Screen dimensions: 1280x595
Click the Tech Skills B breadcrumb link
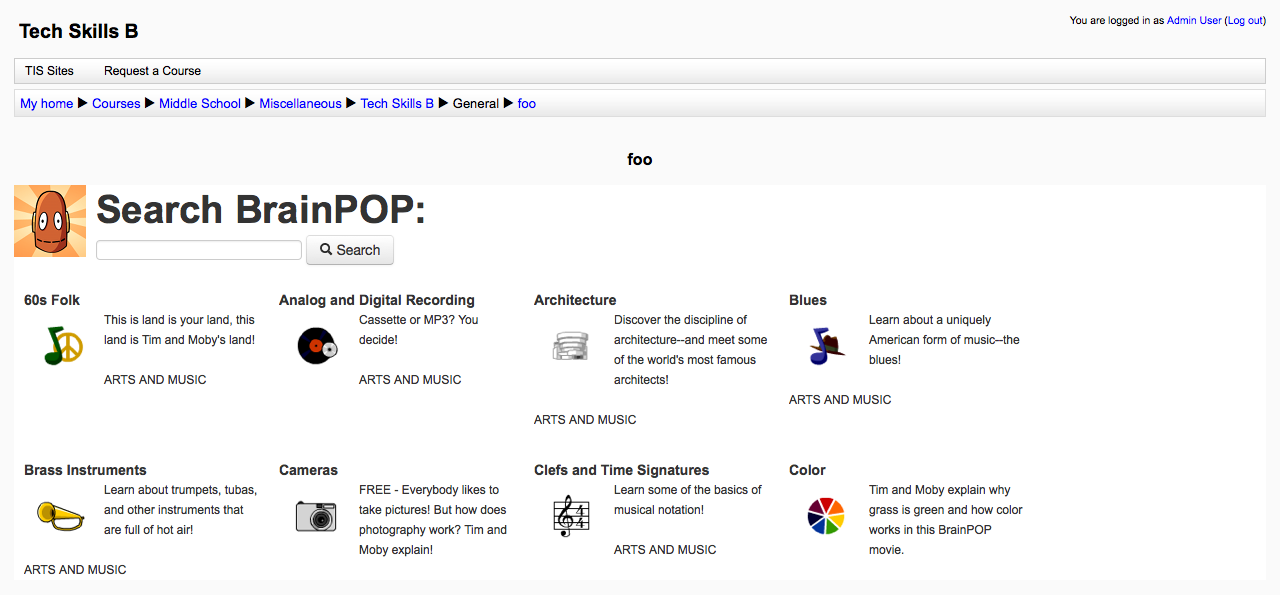point(397,103)
